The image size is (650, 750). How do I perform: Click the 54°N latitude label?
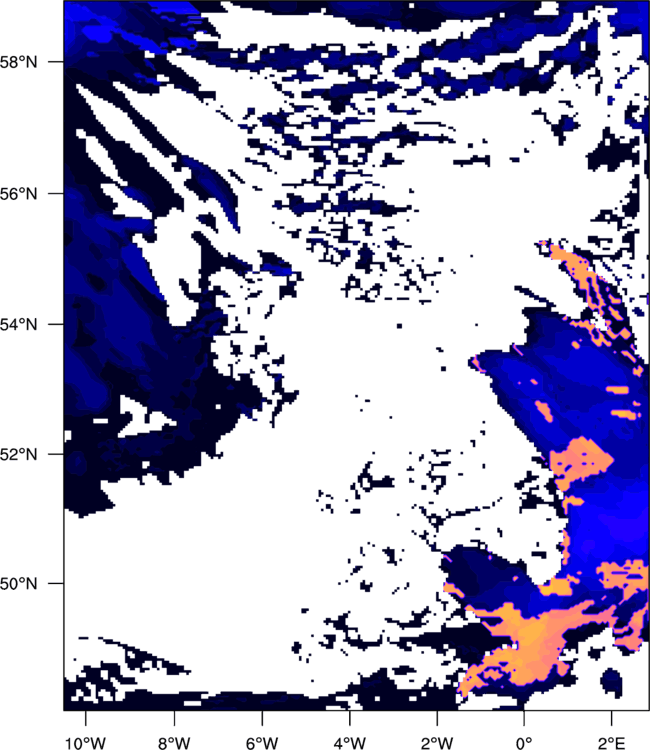tap(18, 324)
